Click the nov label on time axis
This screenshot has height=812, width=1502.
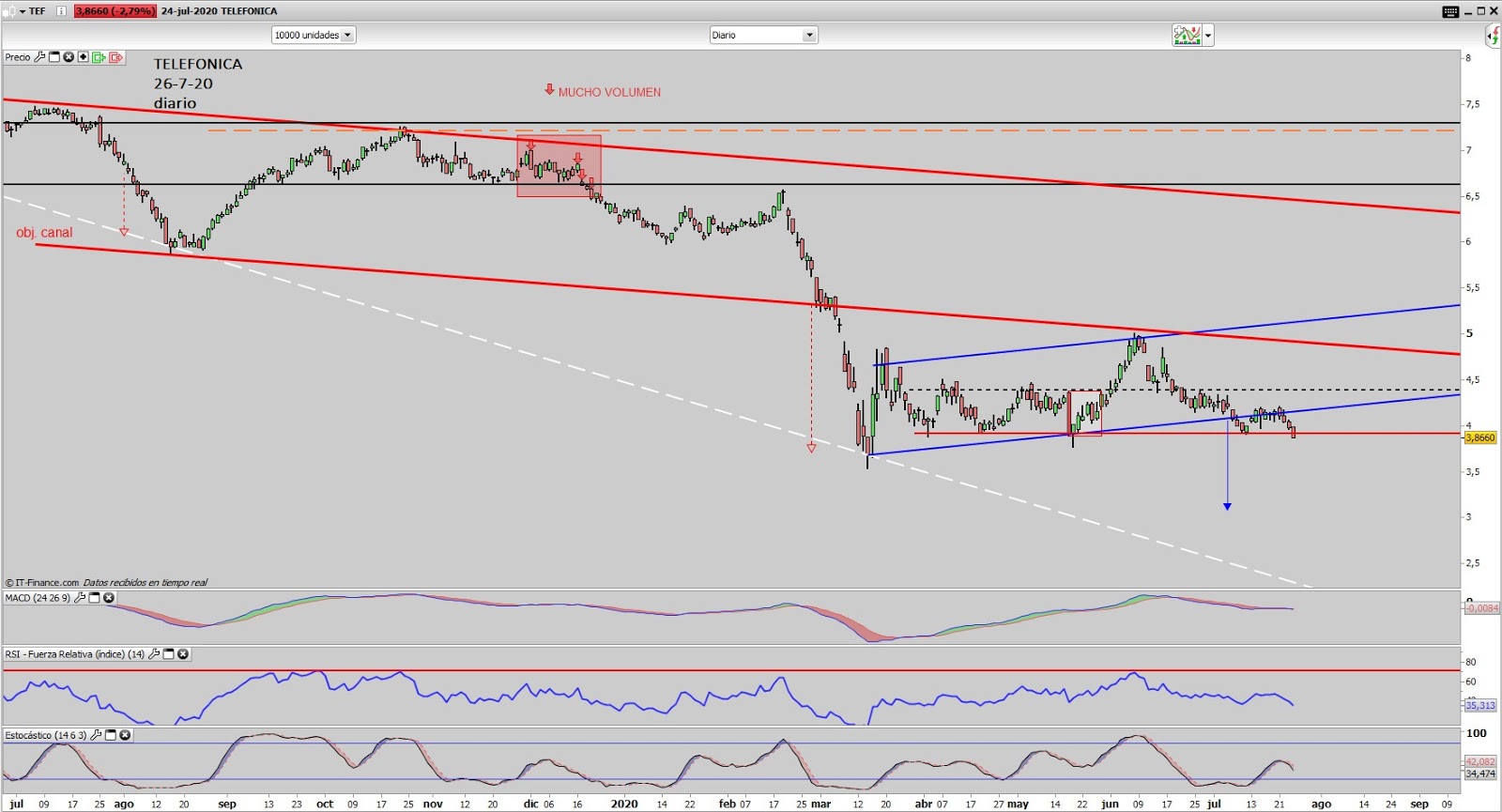[x=433, y=804]
